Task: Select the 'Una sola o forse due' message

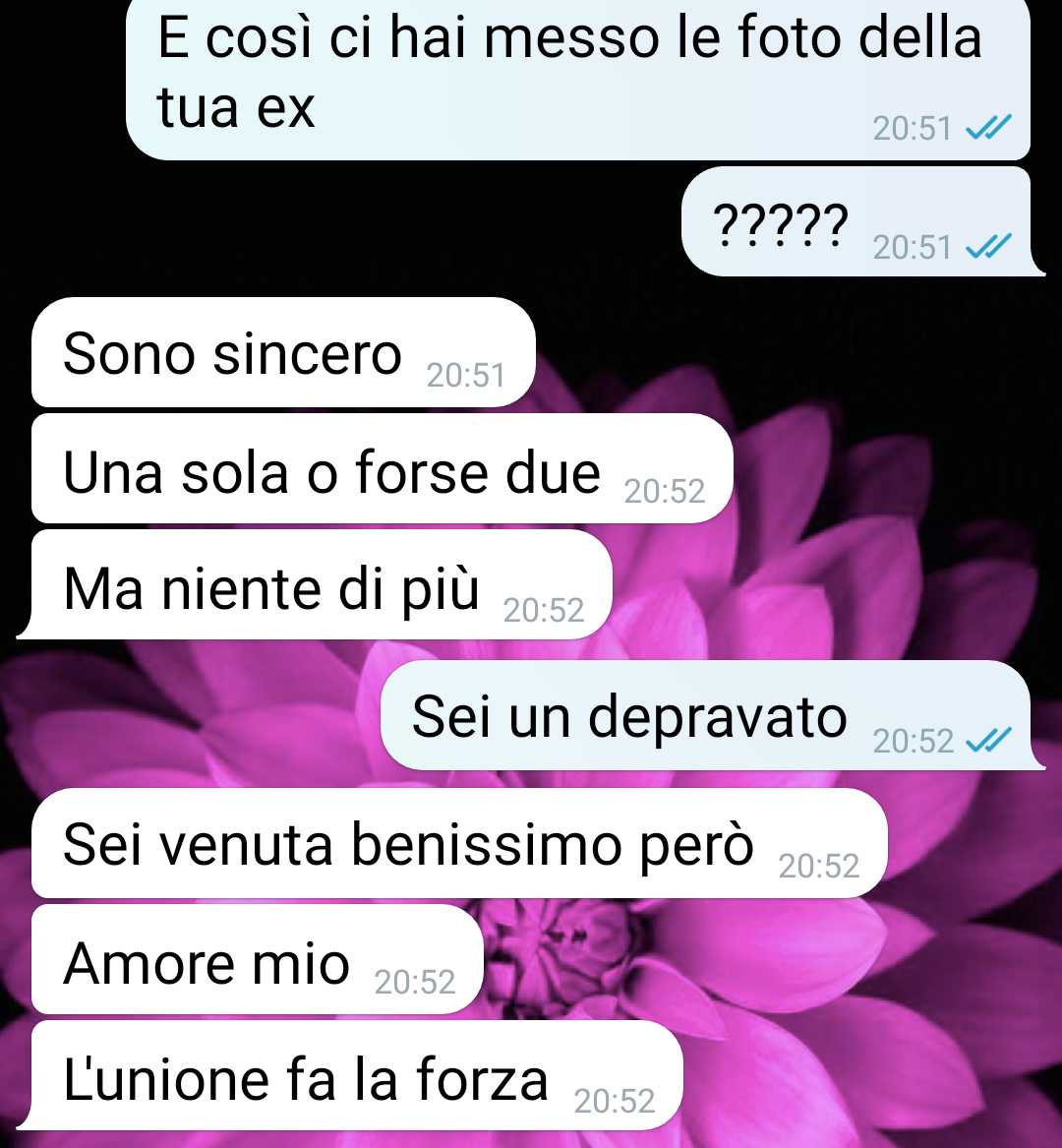Action: point(383,468)
